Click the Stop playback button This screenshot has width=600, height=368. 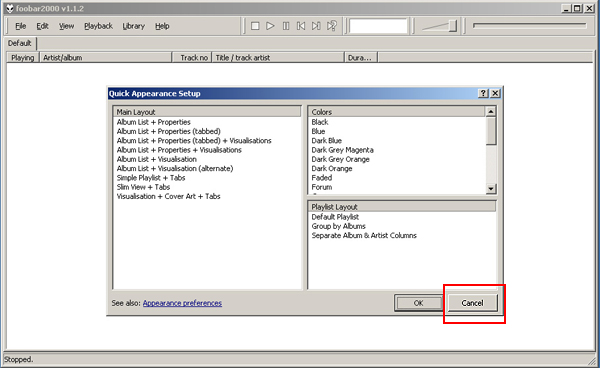click(255, 26)
